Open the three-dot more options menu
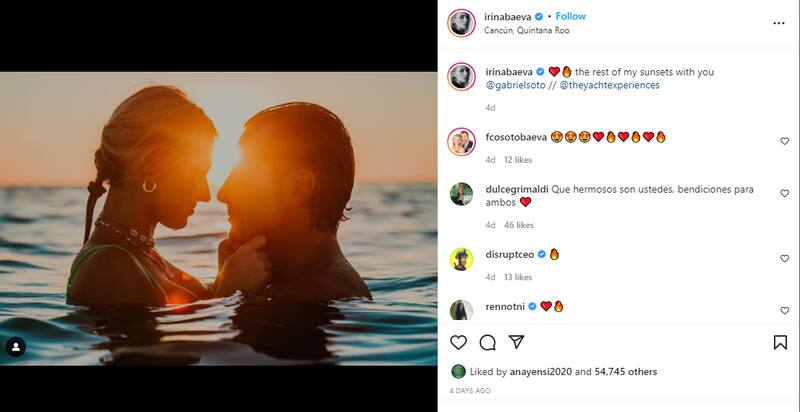The image size is (800, 412). pos(779,23)
